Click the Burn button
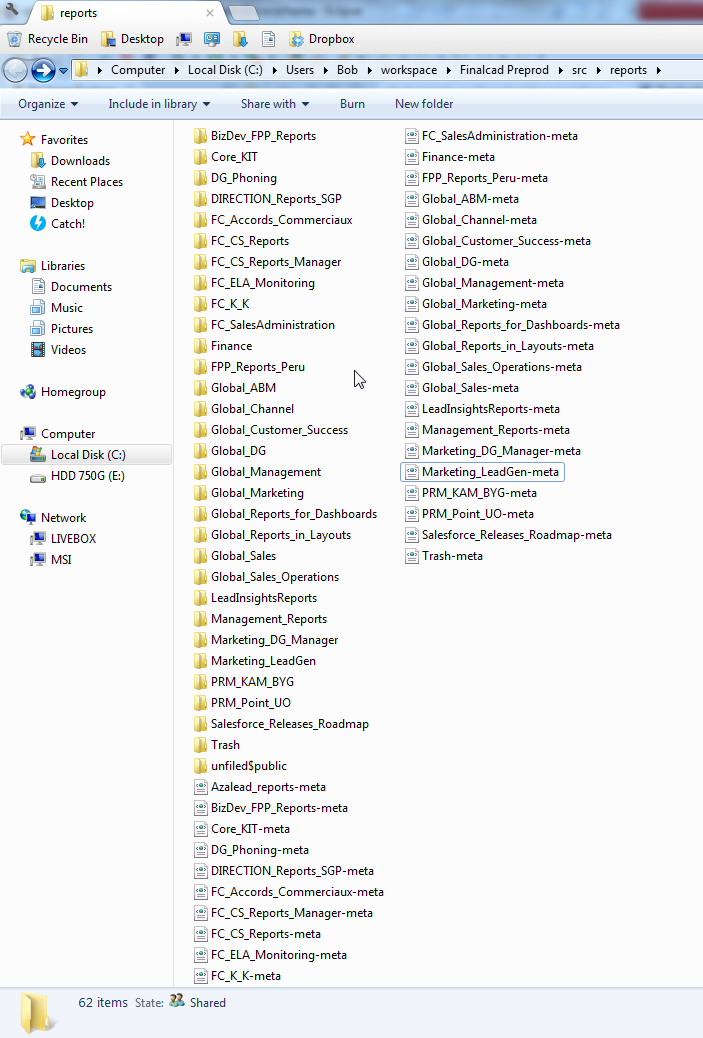The height and width of the screenshot is (1038, 703). (352, 104)
